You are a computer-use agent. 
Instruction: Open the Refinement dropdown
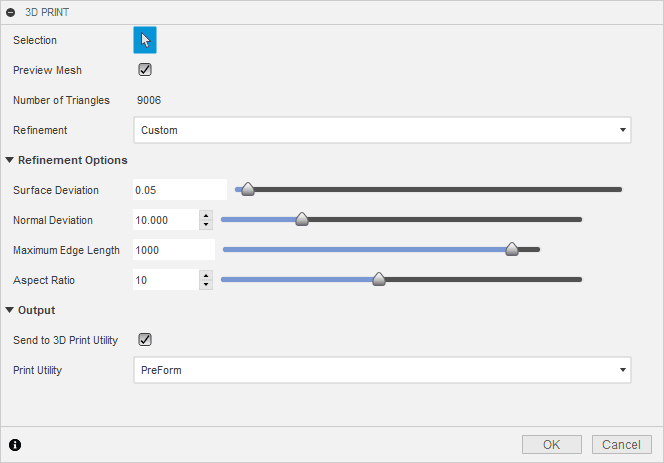(382, 130)
